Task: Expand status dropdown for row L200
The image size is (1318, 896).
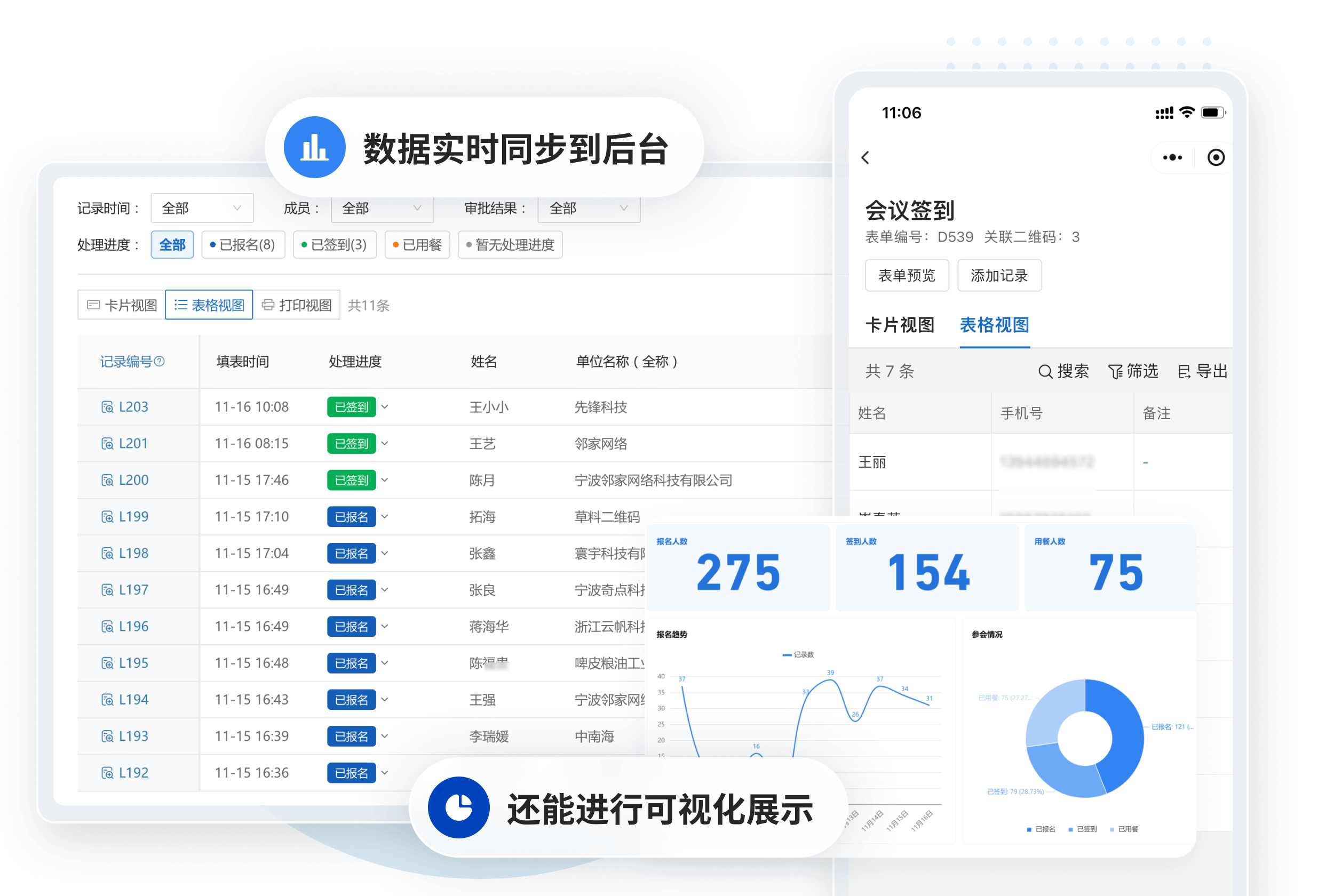Action: (x=385, y=480)
